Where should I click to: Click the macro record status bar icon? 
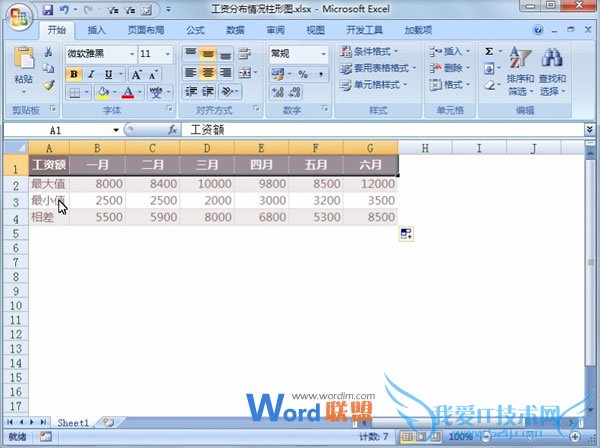[46, 437]
